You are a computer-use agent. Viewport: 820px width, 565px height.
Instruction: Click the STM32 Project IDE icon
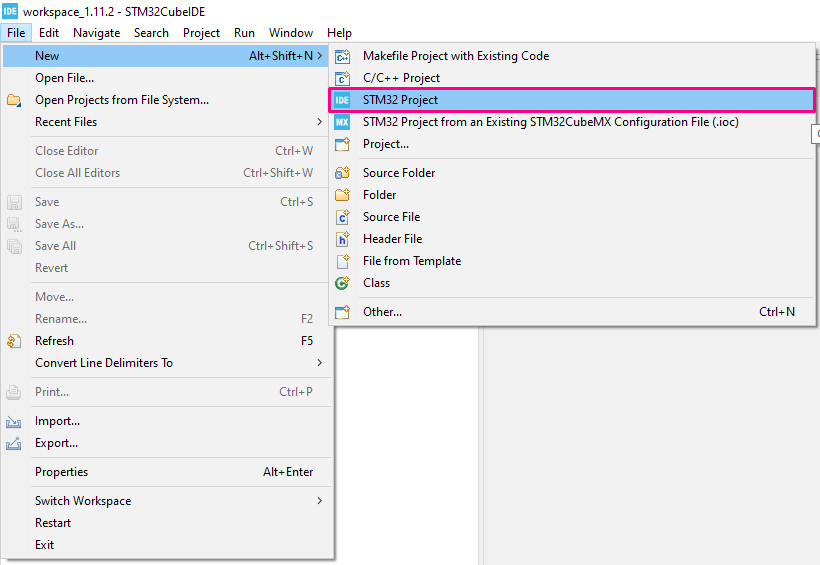[x=342, y=100]
